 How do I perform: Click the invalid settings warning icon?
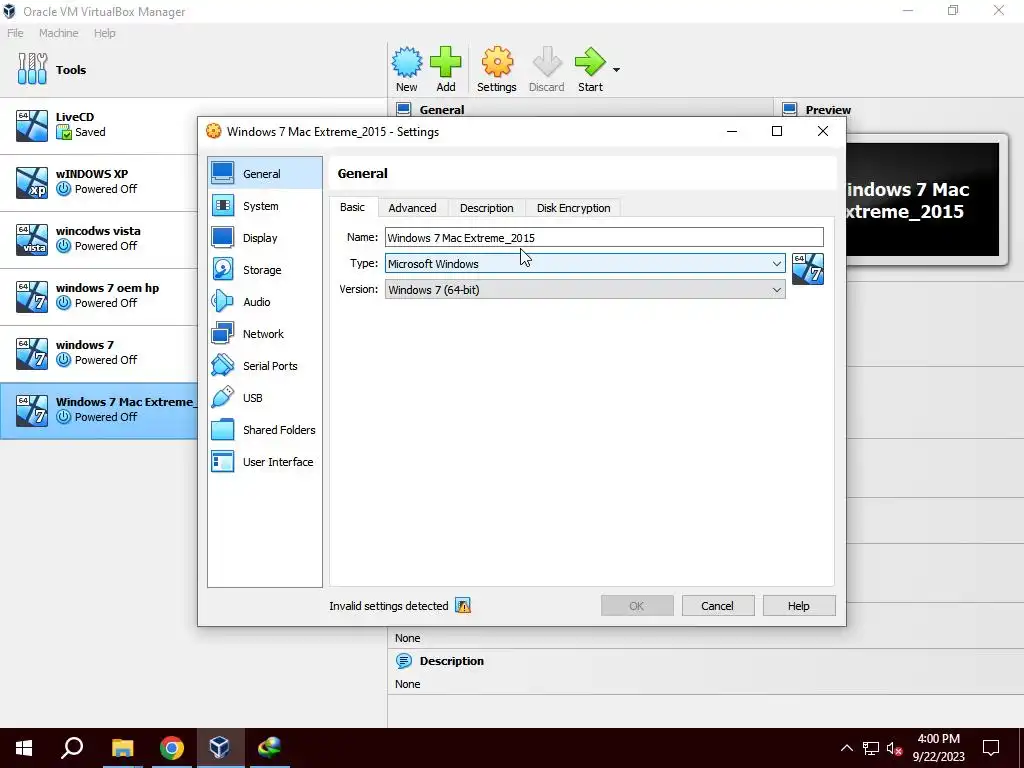pos(463,606)
